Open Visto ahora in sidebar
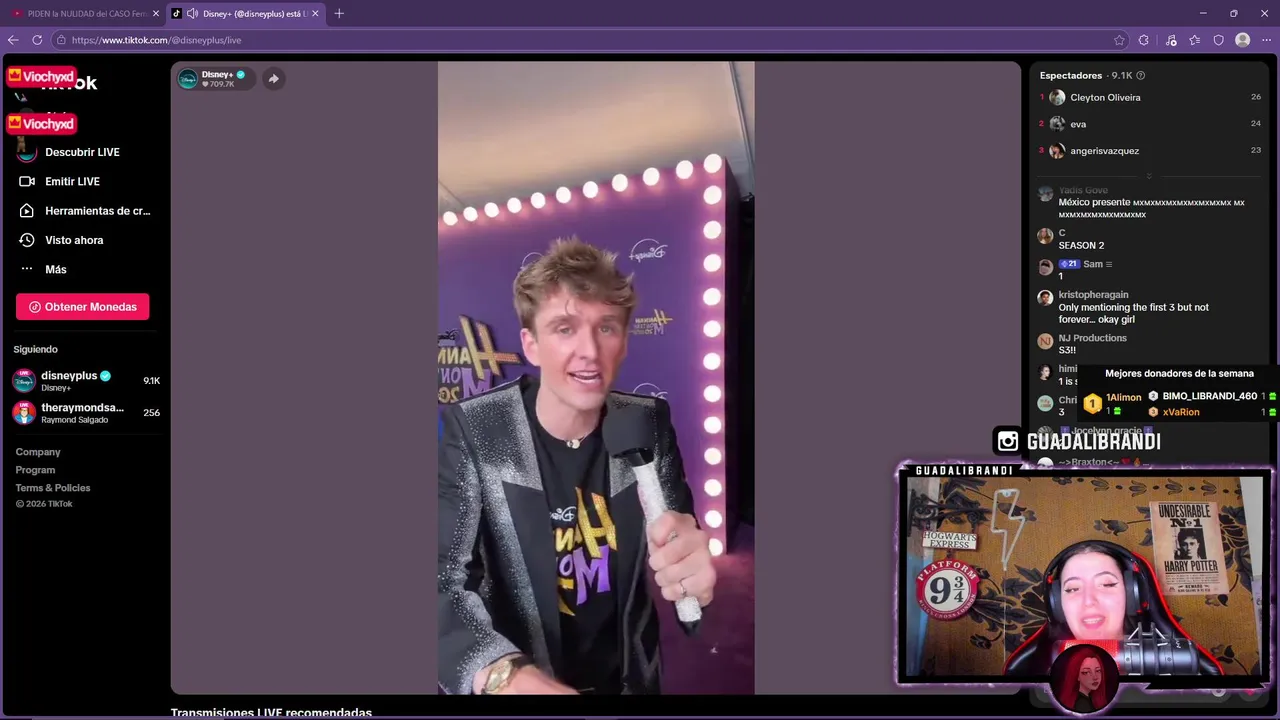The image size is (1280, 720). tap(74, 240)
